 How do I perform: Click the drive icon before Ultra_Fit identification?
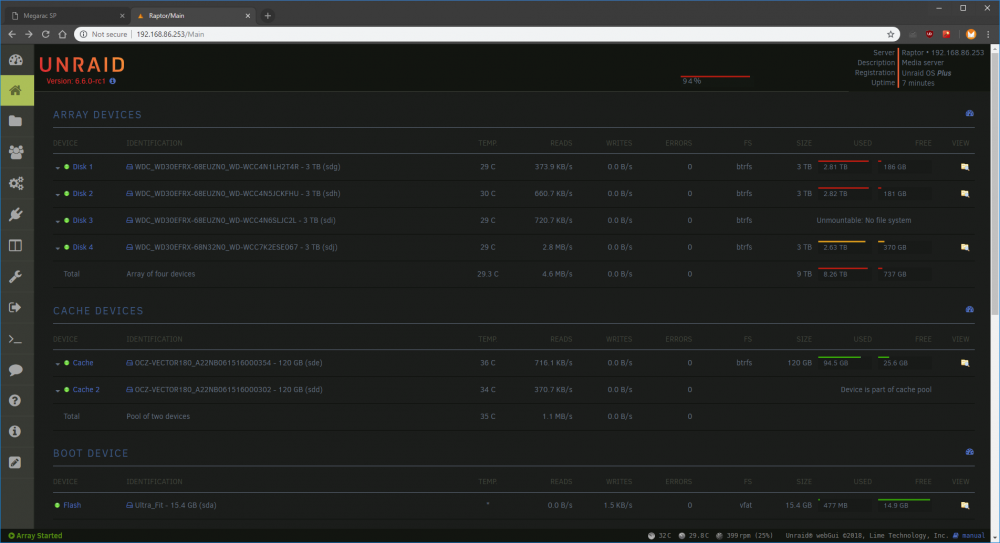129,505
